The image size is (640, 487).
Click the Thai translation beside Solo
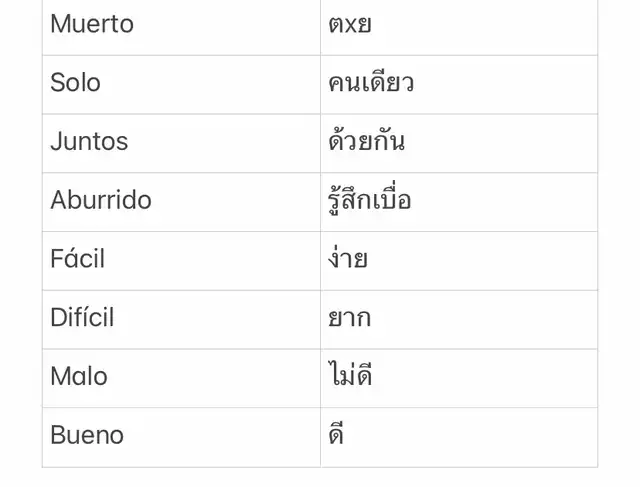(371, 83)
